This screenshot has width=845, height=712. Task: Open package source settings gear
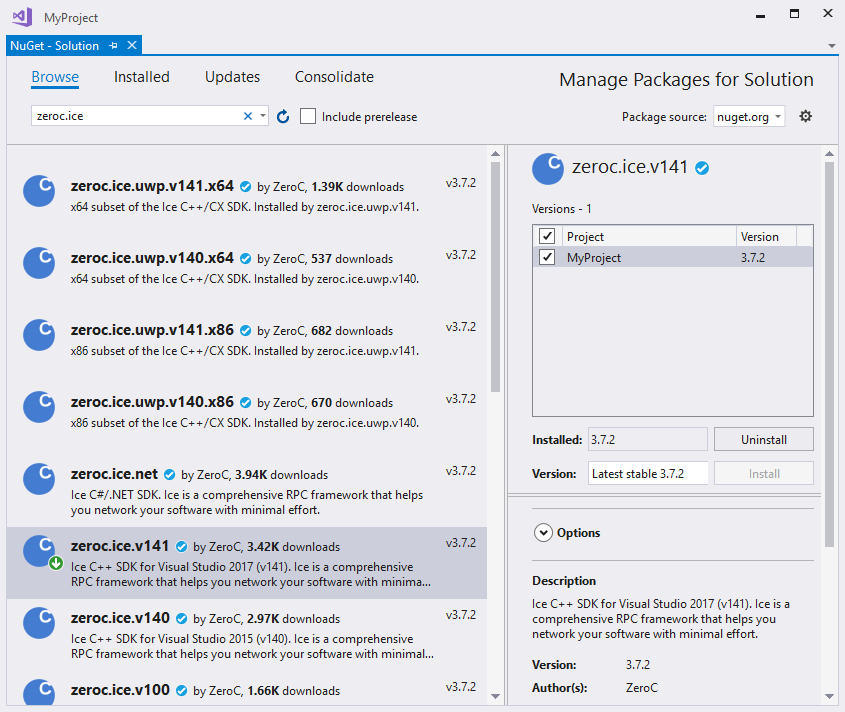[x=806, y=116]
